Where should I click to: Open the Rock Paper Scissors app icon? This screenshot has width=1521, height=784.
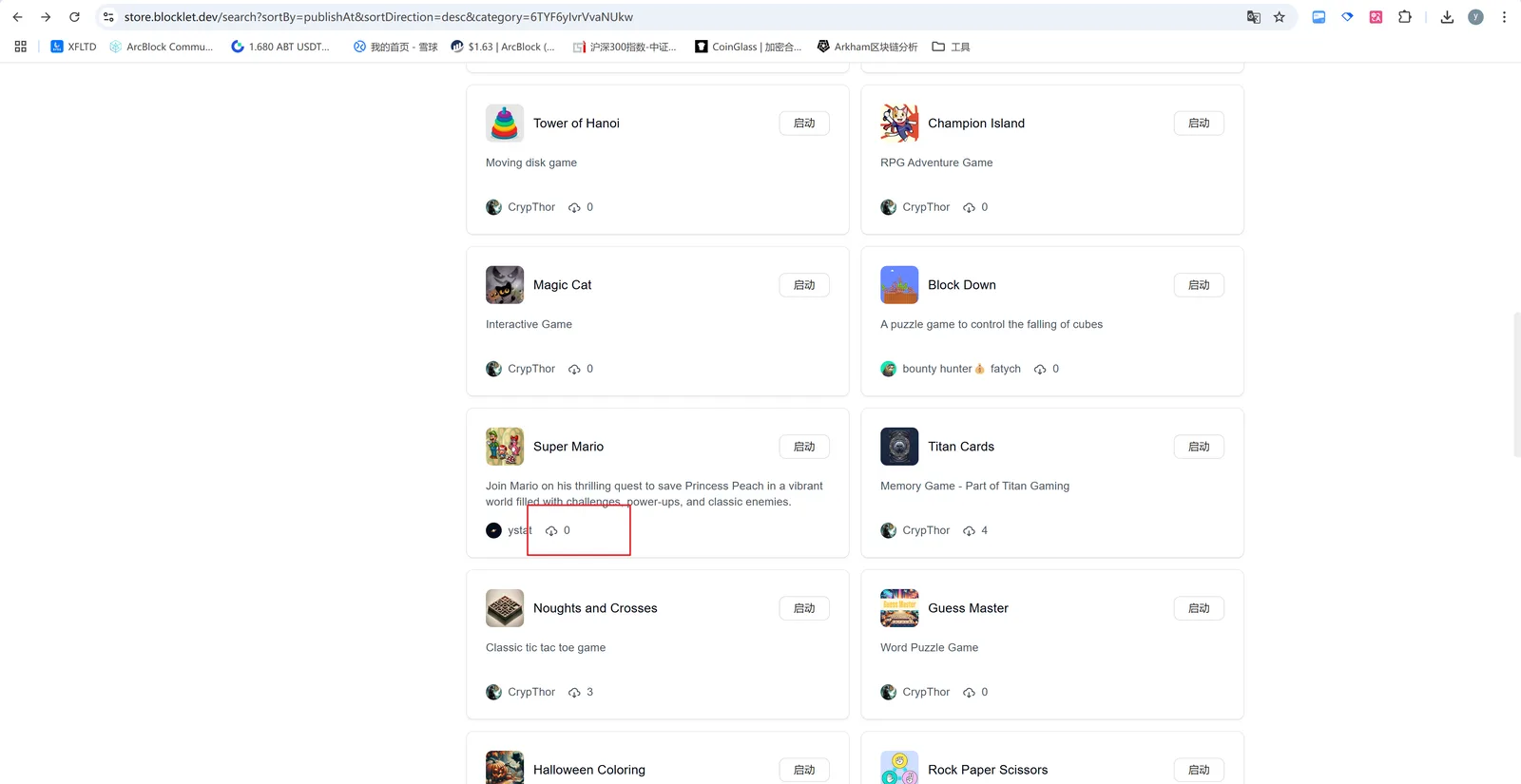pyautogui.click(x=899, y=768)
